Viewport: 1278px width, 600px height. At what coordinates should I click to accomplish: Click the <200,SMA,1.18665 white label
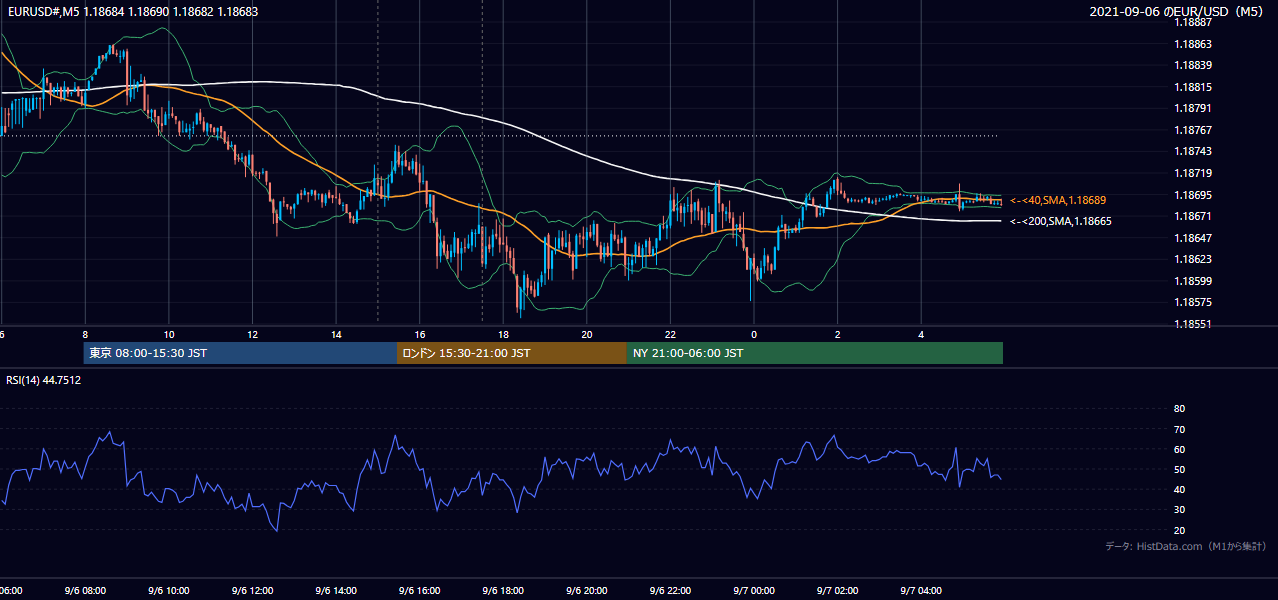tap(1060, 221)
